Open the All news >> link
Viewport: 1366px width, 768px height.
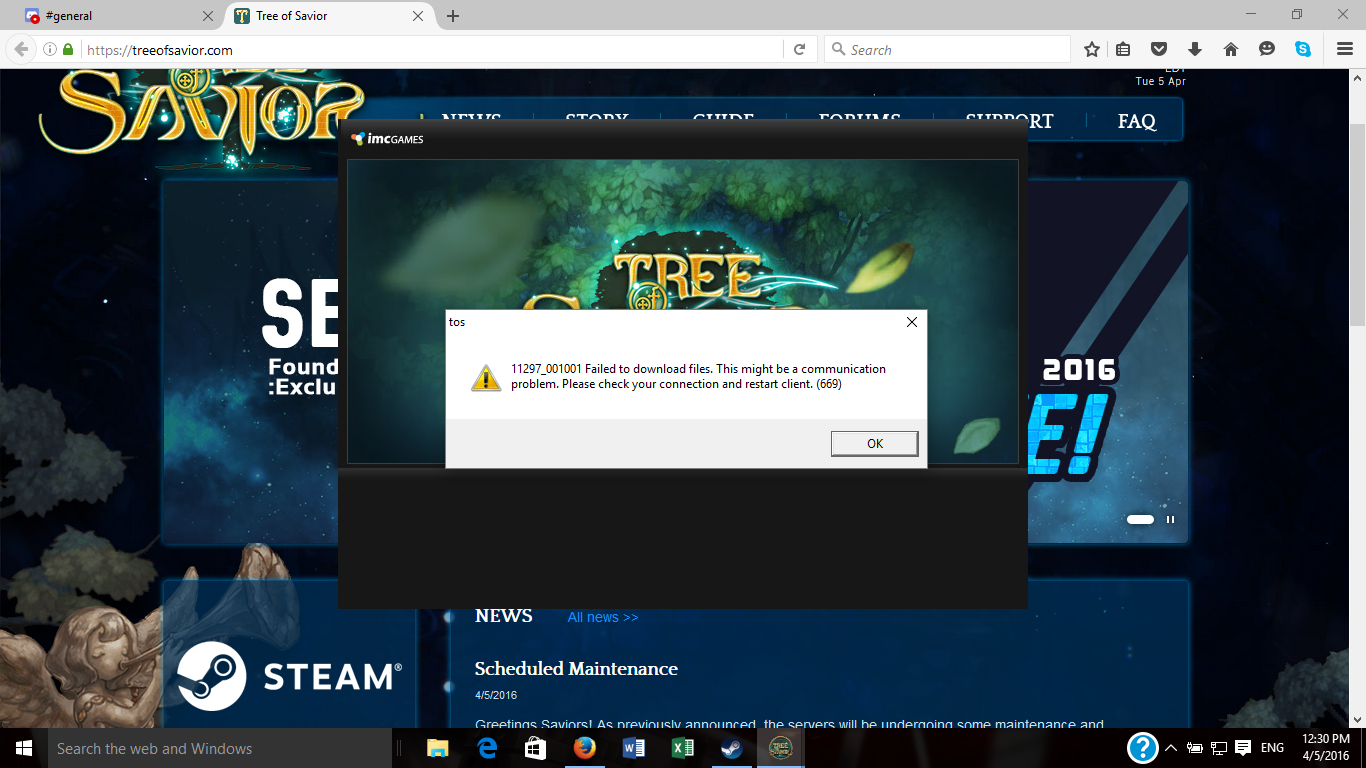click(602, 617)
